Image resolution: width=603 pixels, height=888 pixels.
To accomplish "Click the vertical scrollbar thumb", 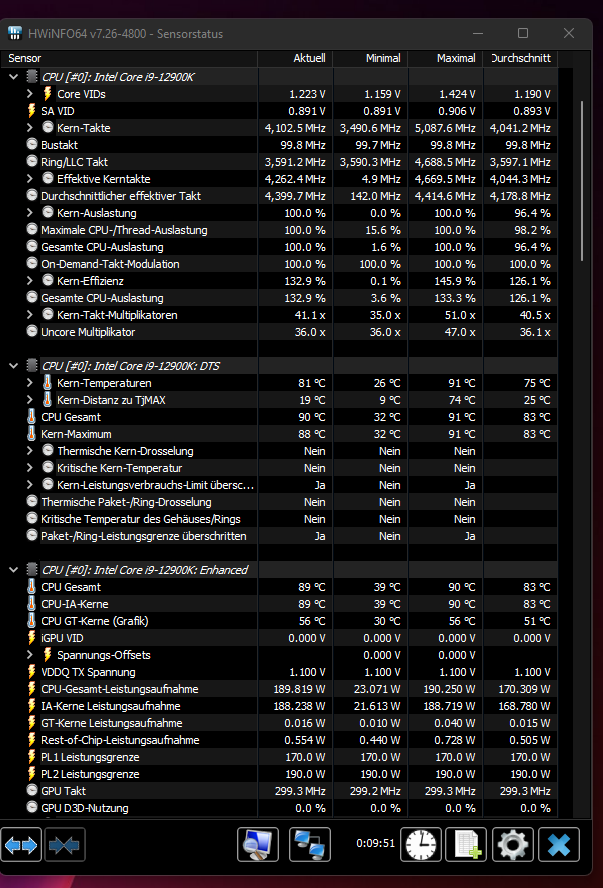I will pos(581,181).
